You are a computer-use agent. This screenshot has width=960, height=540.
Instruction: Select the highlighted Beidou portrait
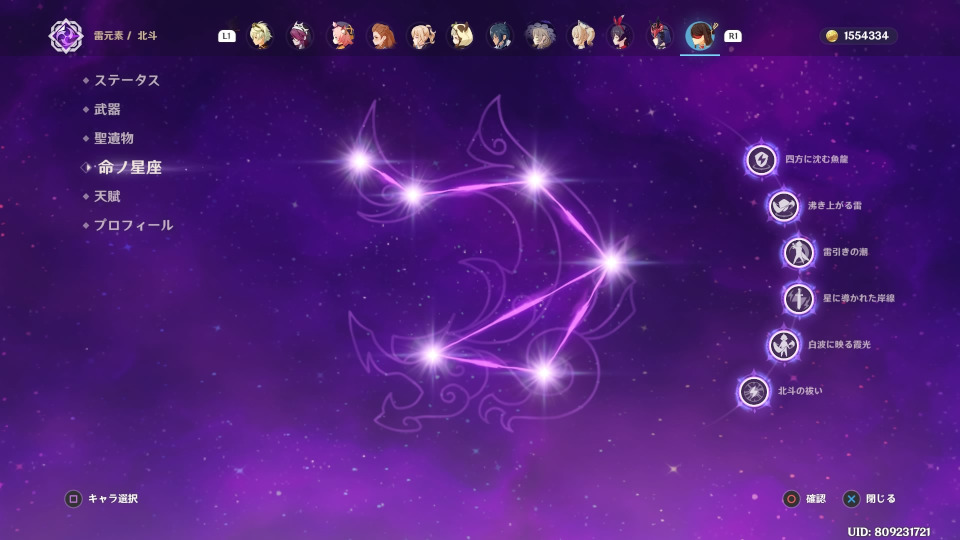point(700,36)
